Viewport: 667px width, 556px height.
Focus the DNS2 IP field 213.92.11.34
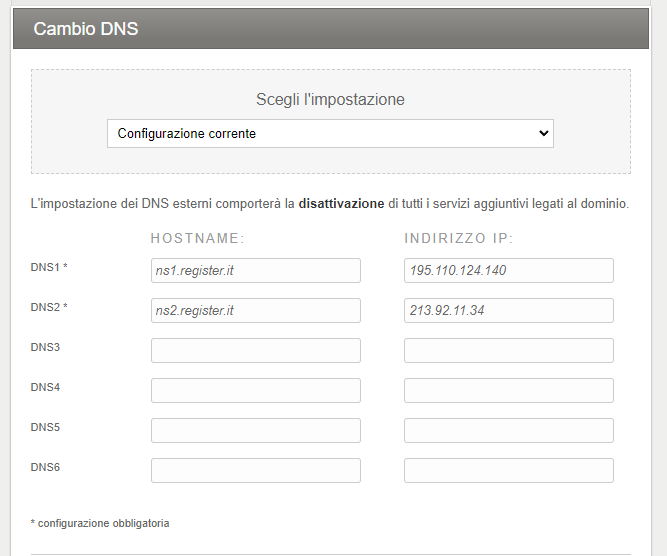pos(508,311)
